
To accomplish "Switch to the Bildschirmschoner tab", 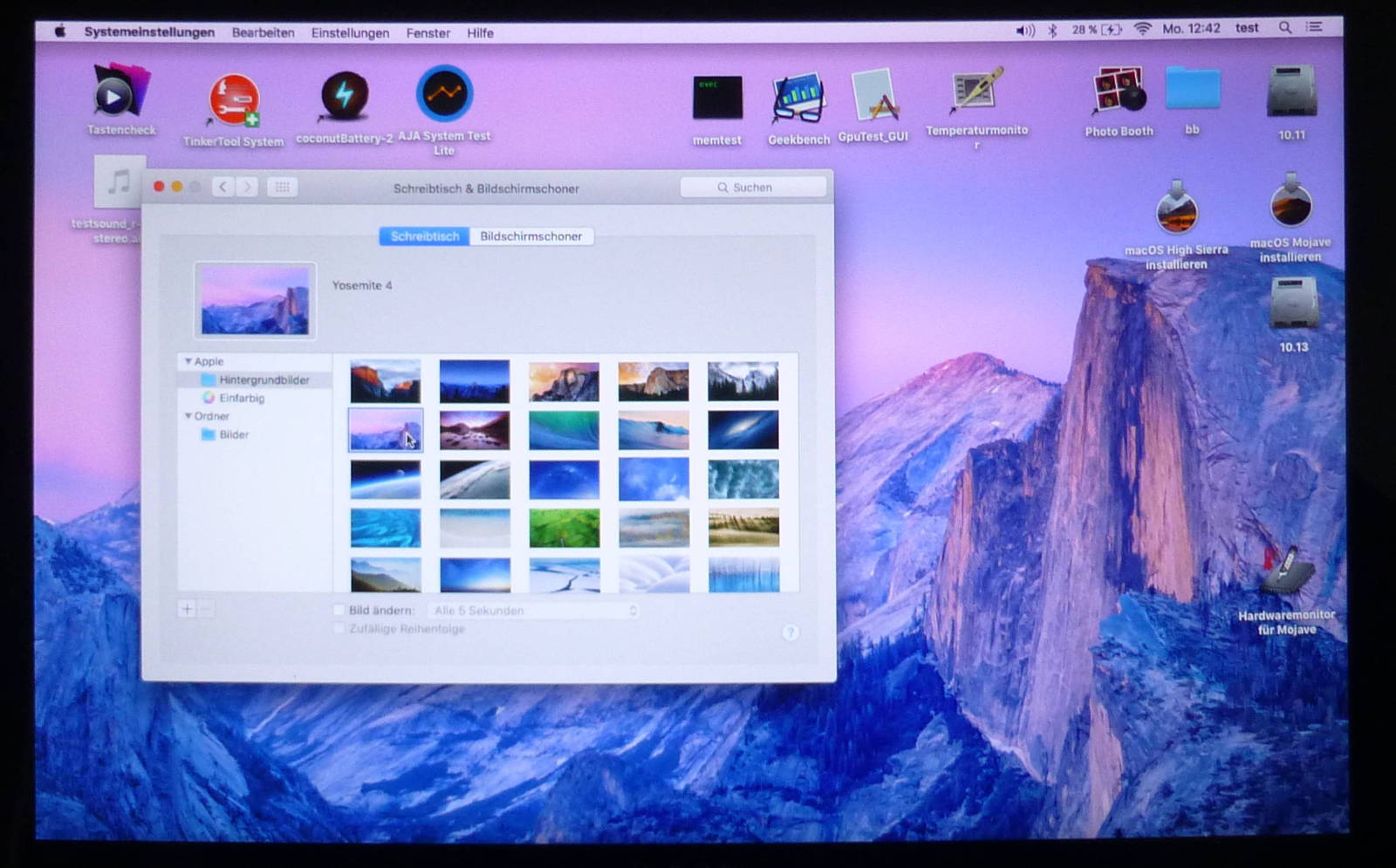I will [530, 236].
